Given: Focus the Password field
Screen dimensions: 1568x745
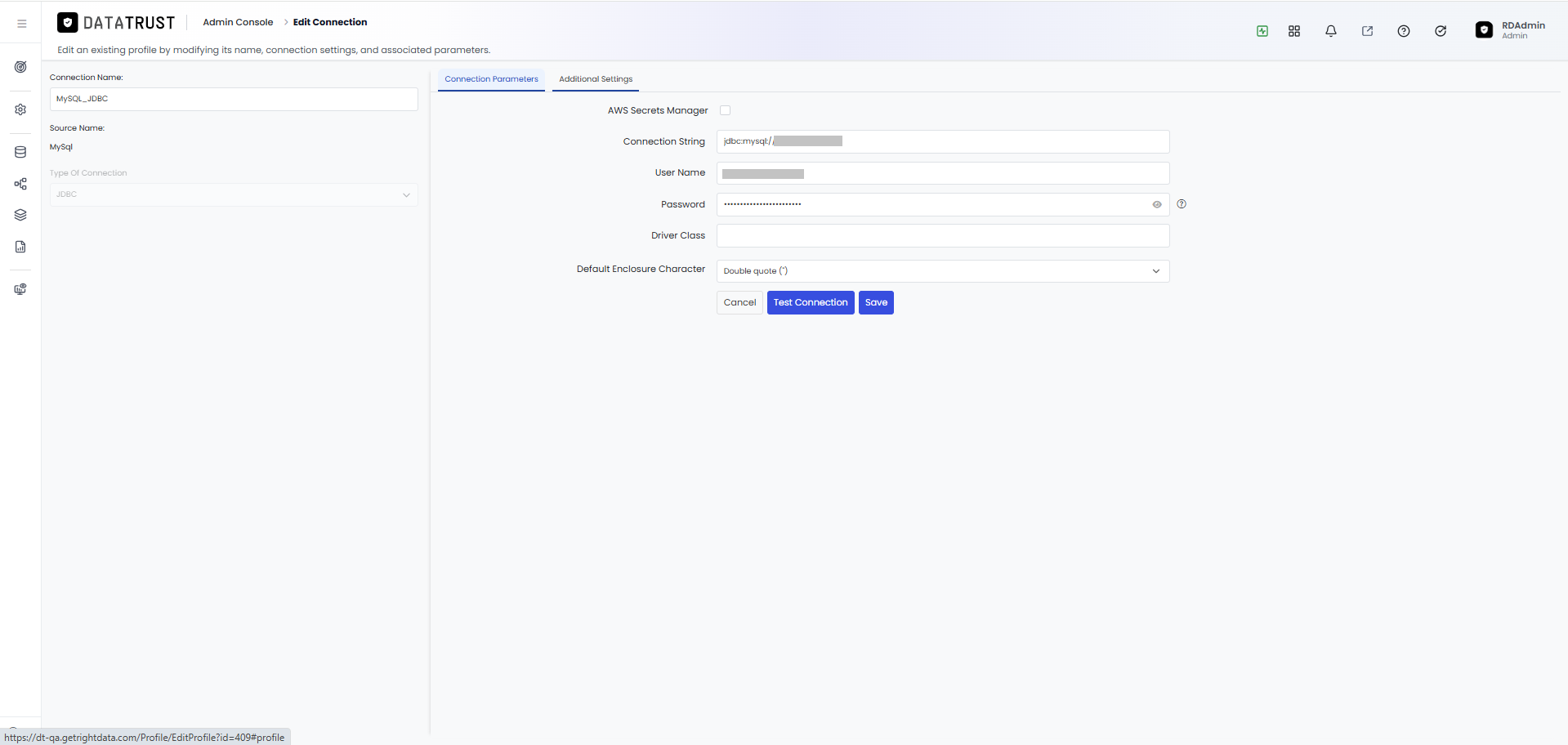Looking at the screenshot, I should point(943,204).
